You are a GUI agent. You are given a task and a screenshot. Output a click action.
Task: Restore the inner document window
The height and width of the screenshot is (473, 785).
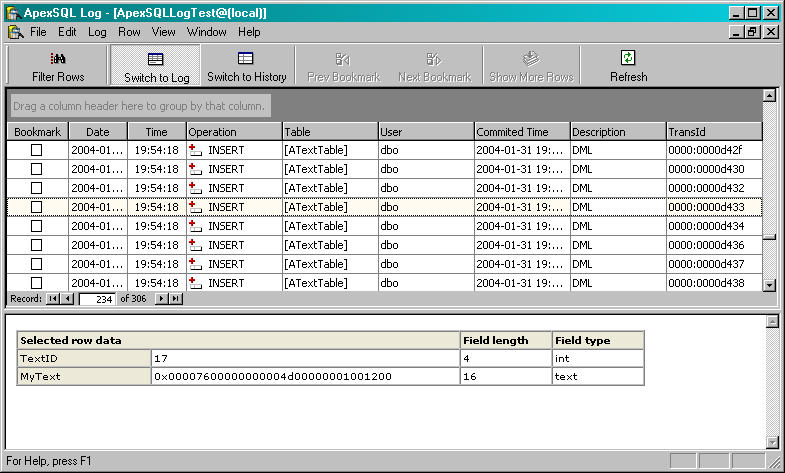click(752, 32)
